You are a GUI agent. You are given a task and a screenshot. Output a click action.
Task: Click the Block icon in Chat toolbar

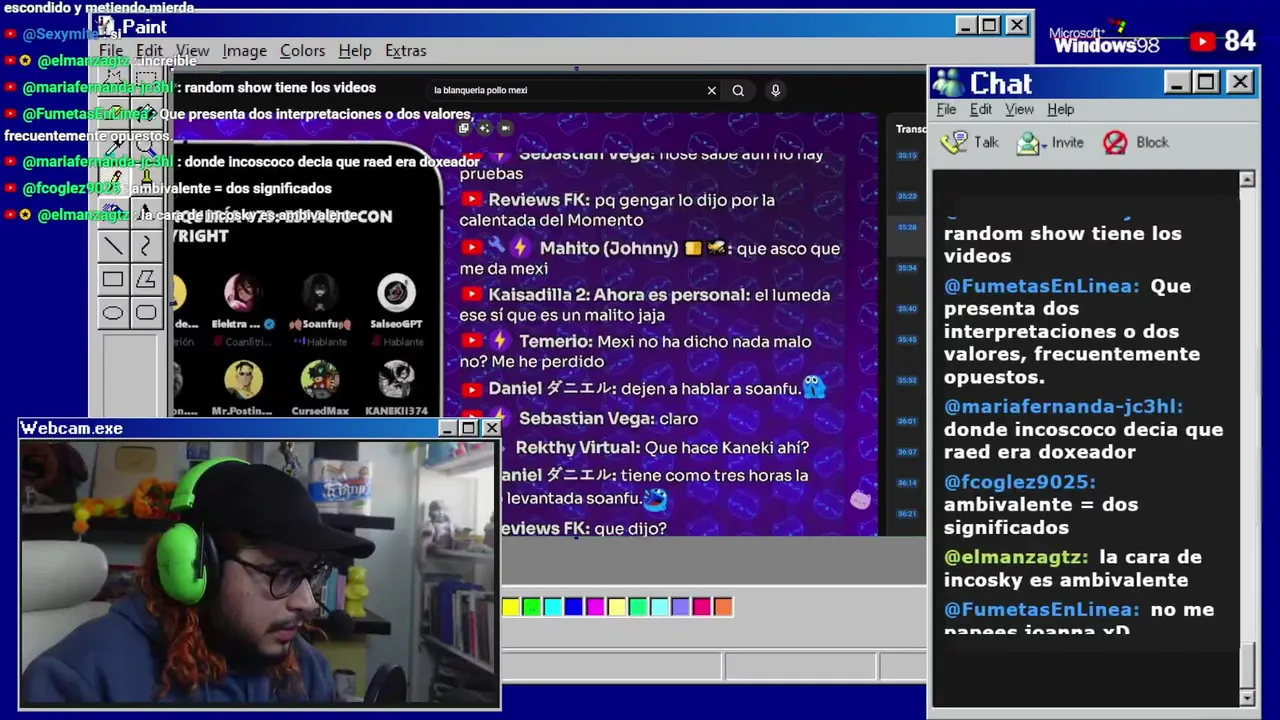(x=1115, y=142)
